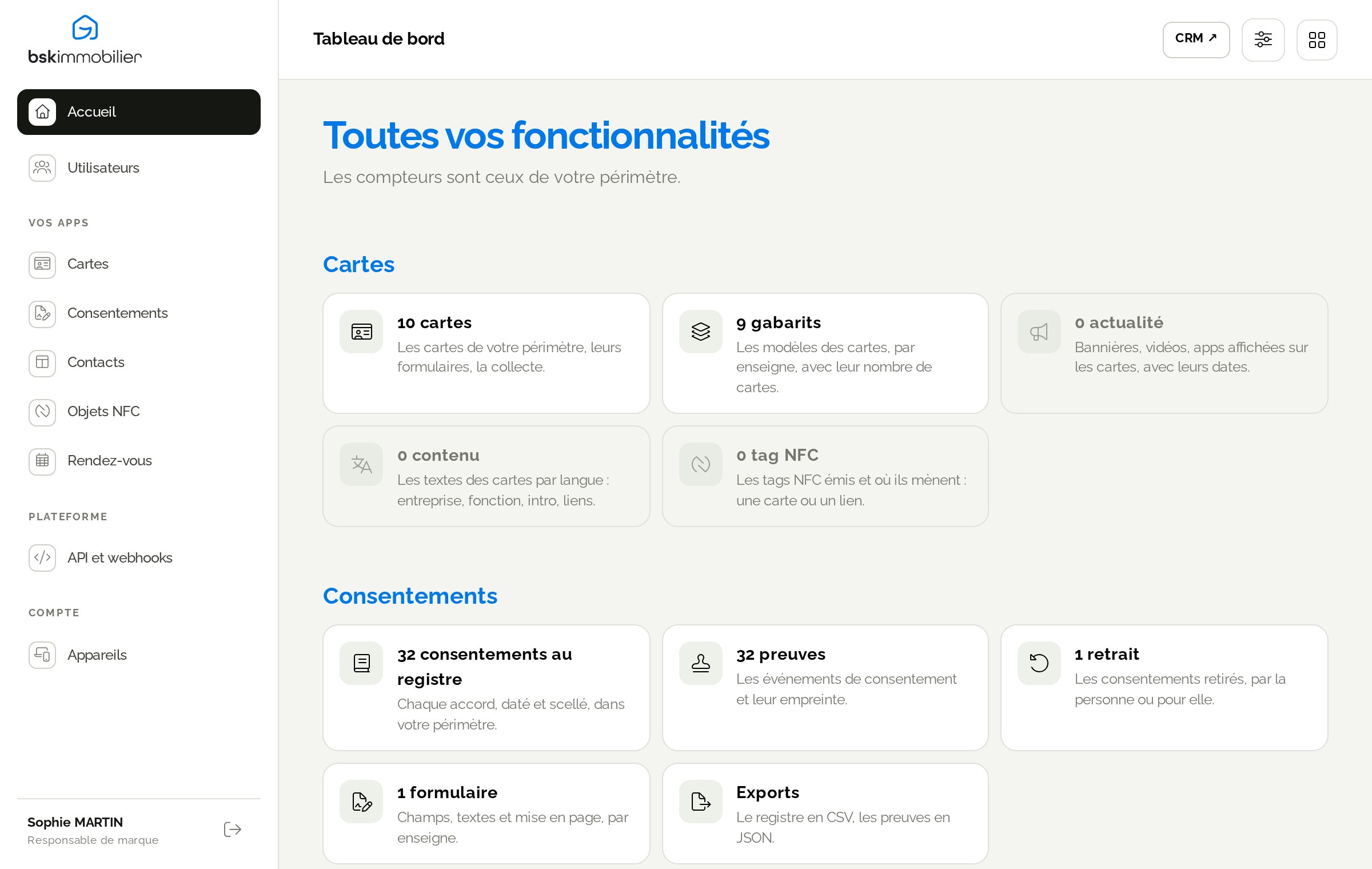Click the logout arrow icon beside Sophie MARTIN

pos(233,830)
